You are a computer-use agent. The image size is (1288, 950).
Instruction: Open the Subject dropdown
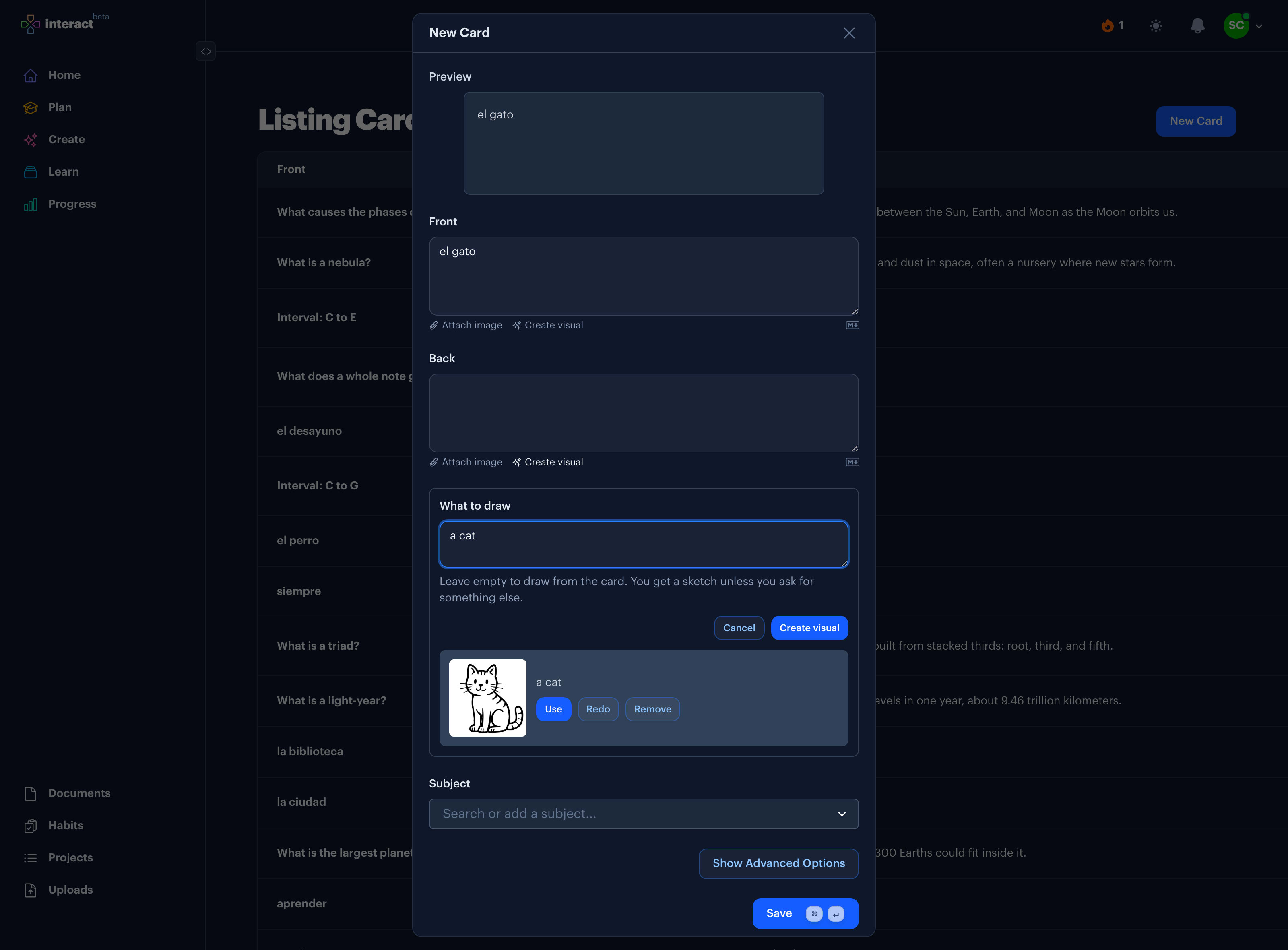pos(644,814)
